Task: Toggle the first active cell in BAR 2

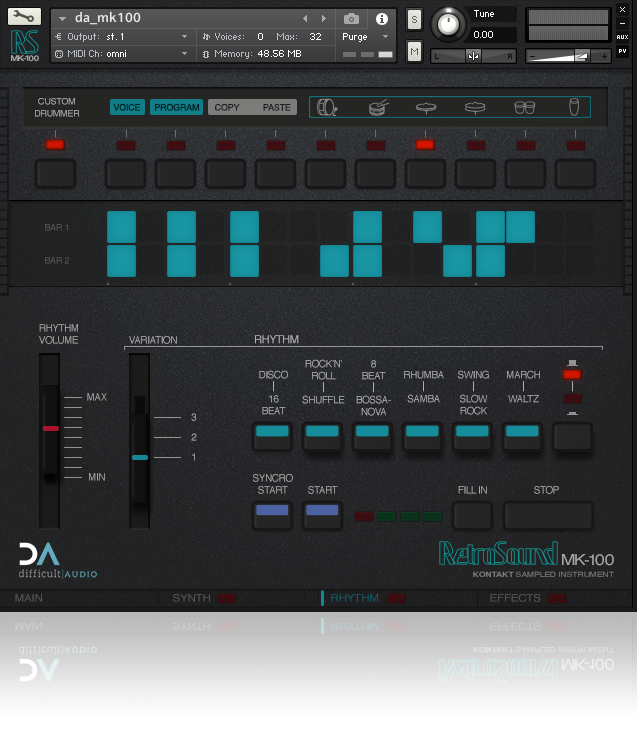Action: click(x=121, y=261)
